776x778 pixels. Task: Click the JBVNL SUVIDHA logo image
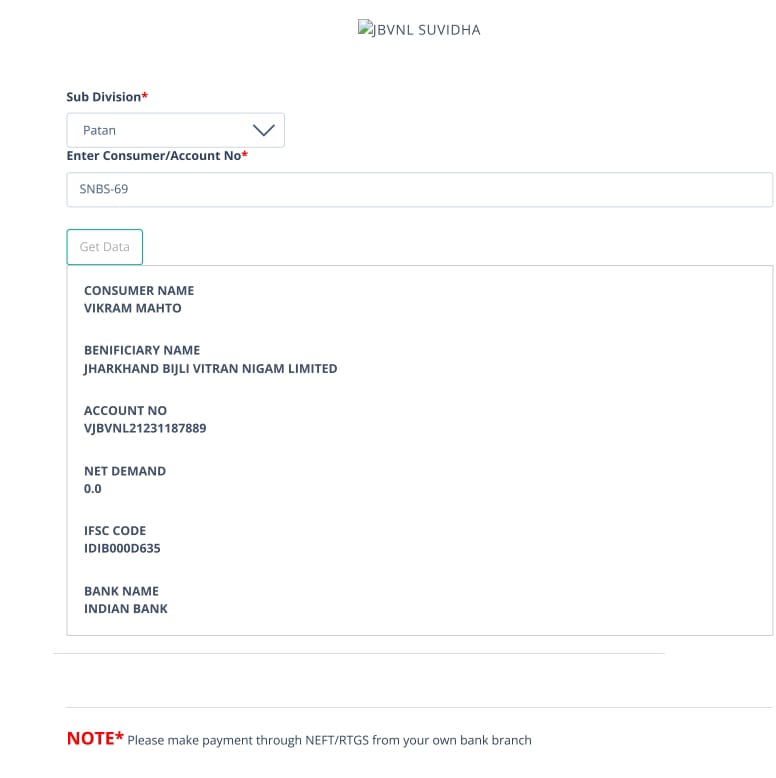click(x=419, y=29)
